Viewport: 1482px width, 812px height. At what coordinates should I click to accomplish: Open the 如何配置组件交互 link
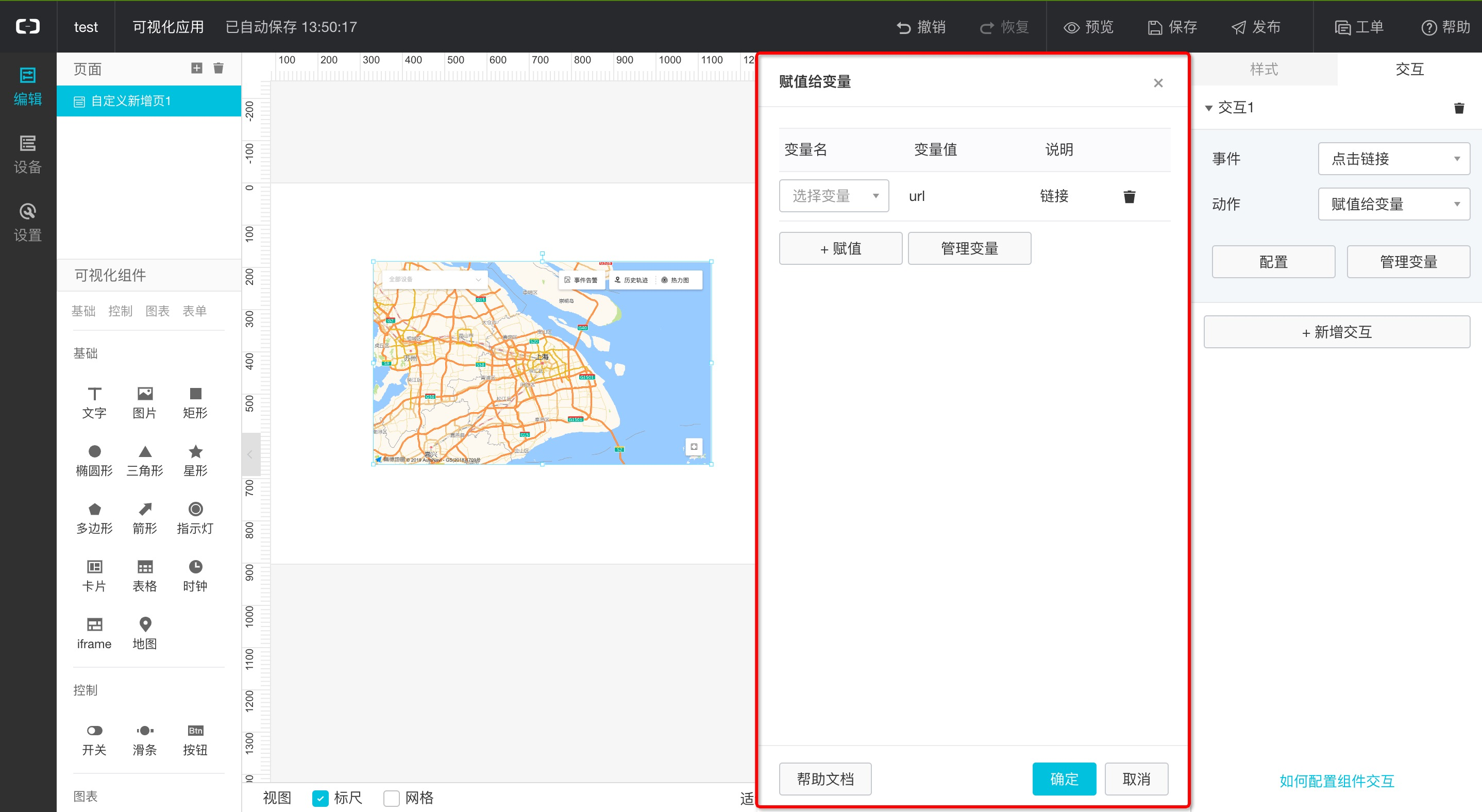pos(1337,781)
